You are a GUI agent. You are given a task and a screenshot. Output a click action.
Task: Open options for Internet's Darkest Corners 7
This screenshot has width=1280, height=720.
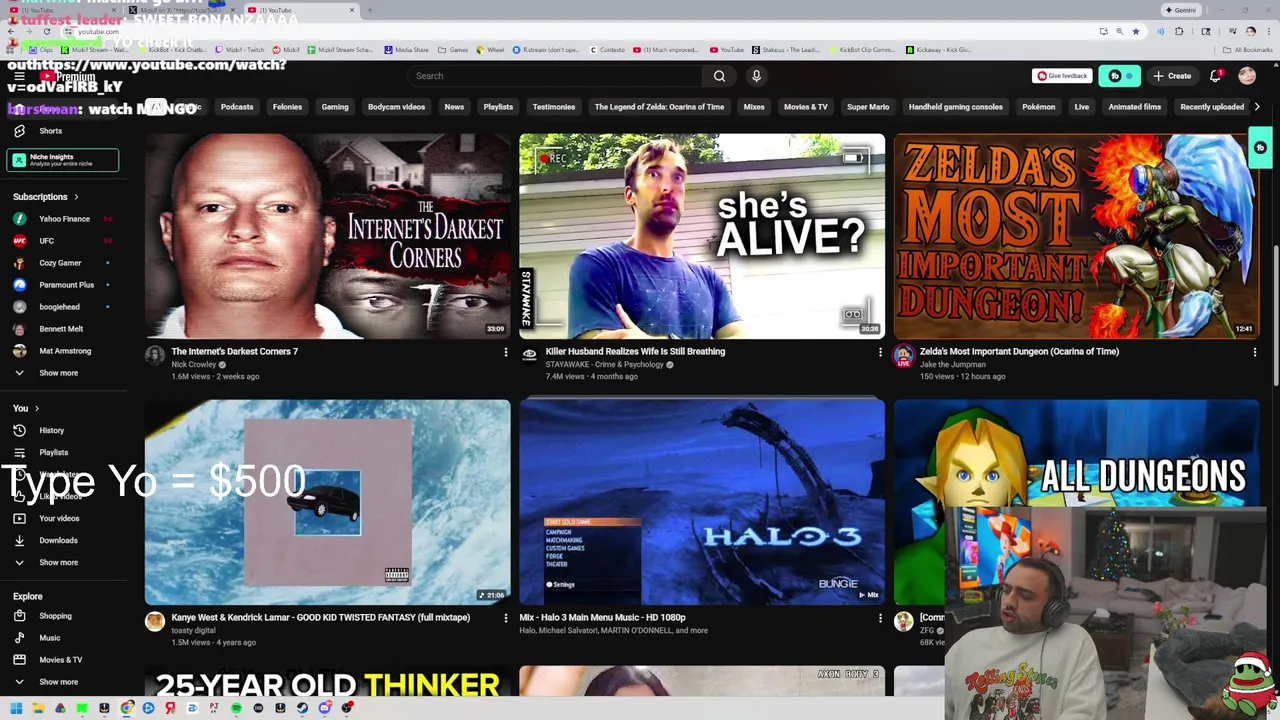(x=506, y=352)
